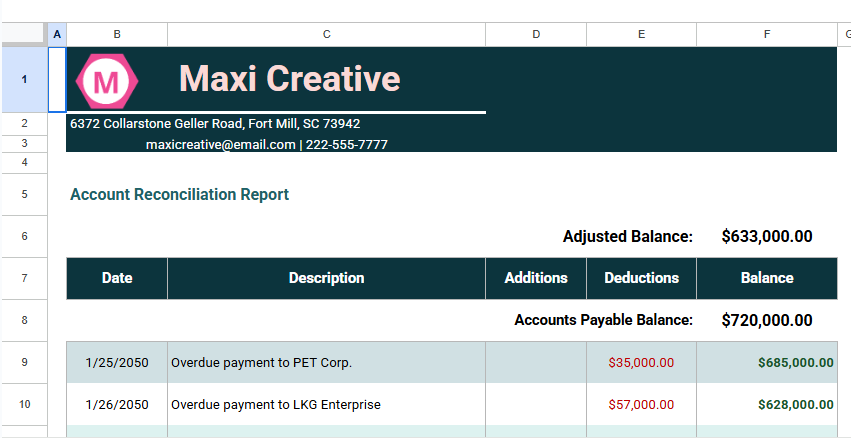The image size is (851, 438).
Task: Select column C header
Action: (x=326, y=34)
